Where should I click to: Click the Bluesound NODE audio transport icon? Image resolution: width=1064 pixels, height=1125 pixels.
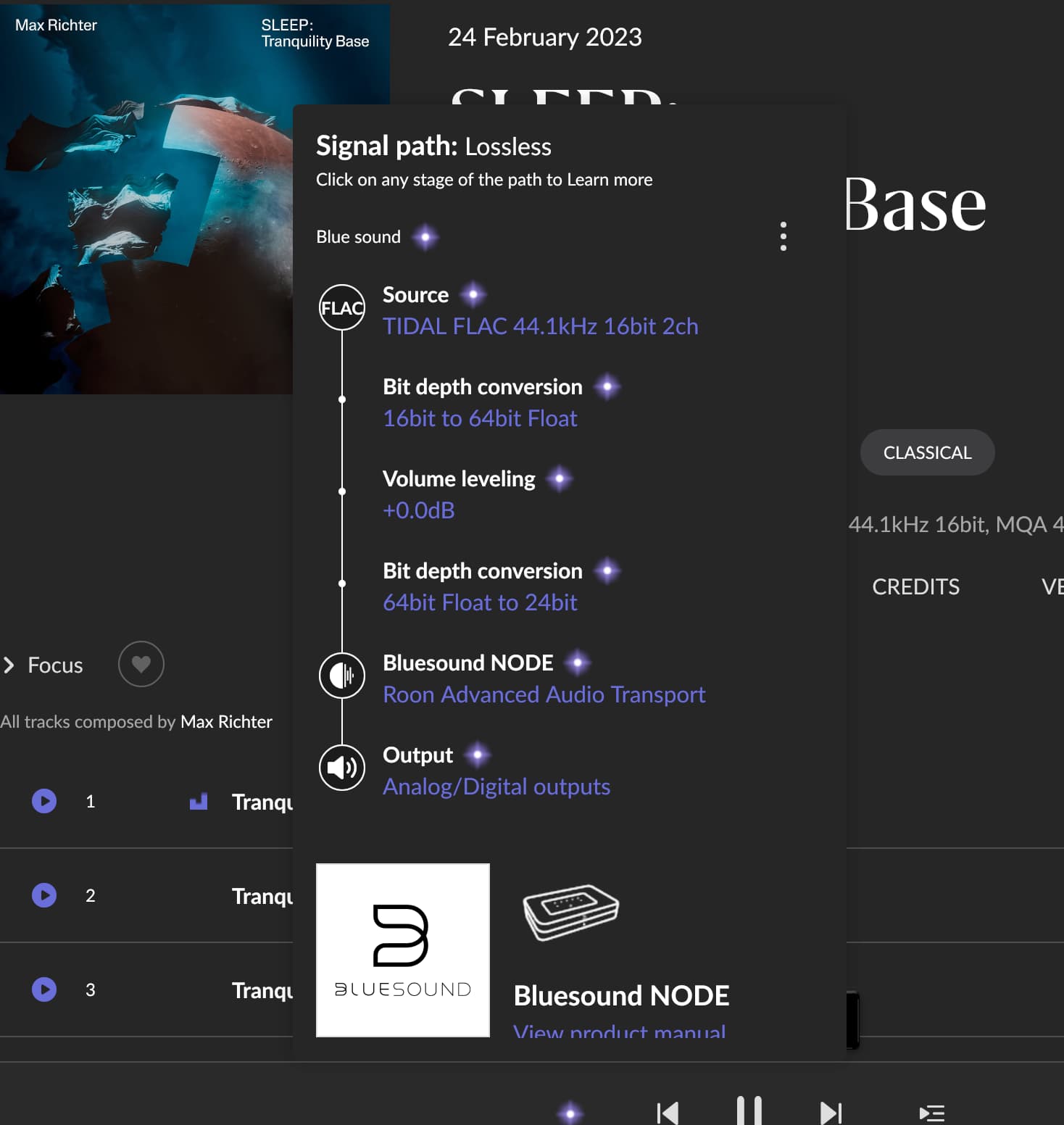342,676
